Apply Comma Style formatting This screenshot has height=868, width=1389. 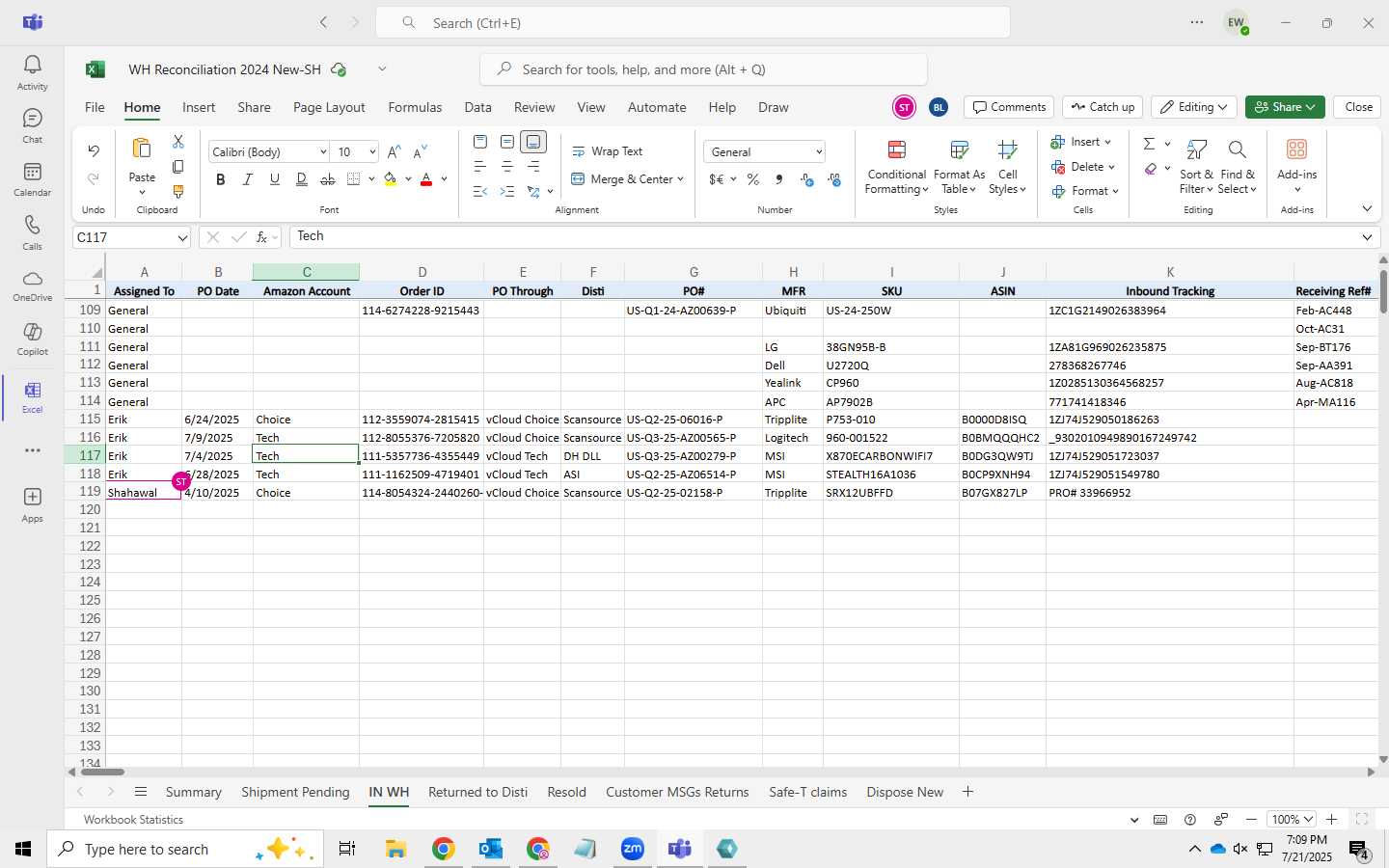point(779,179)
